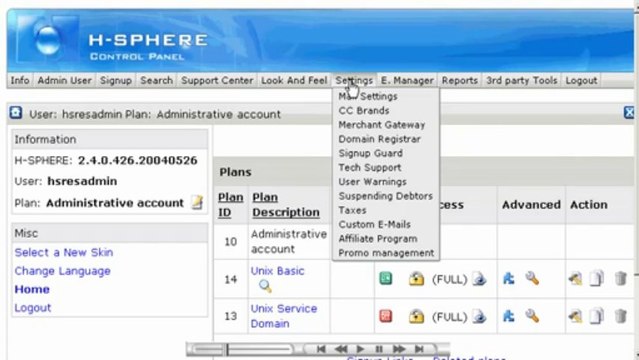Open the Support Center menu
This screenshot has height=360, width=639.
(217, 80)
